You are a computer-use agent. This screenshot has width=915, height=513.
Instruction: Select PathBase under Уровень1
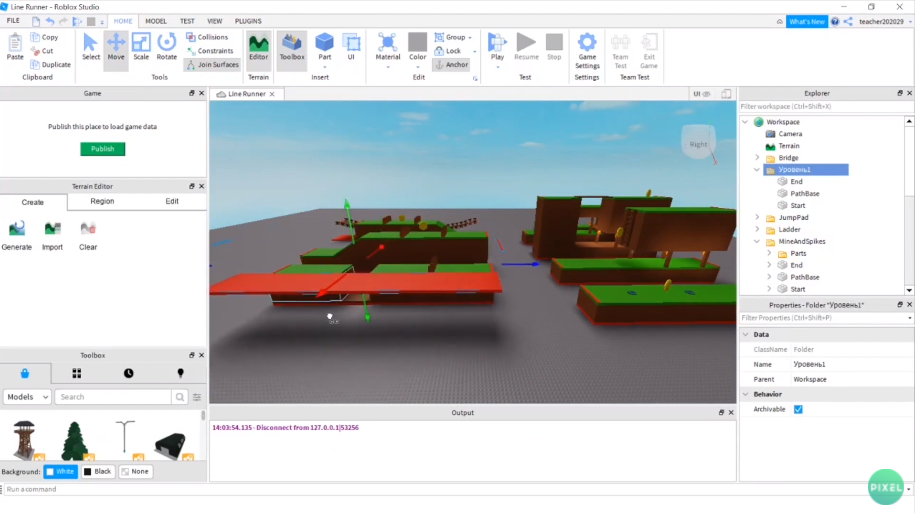[x=805, y=193]
